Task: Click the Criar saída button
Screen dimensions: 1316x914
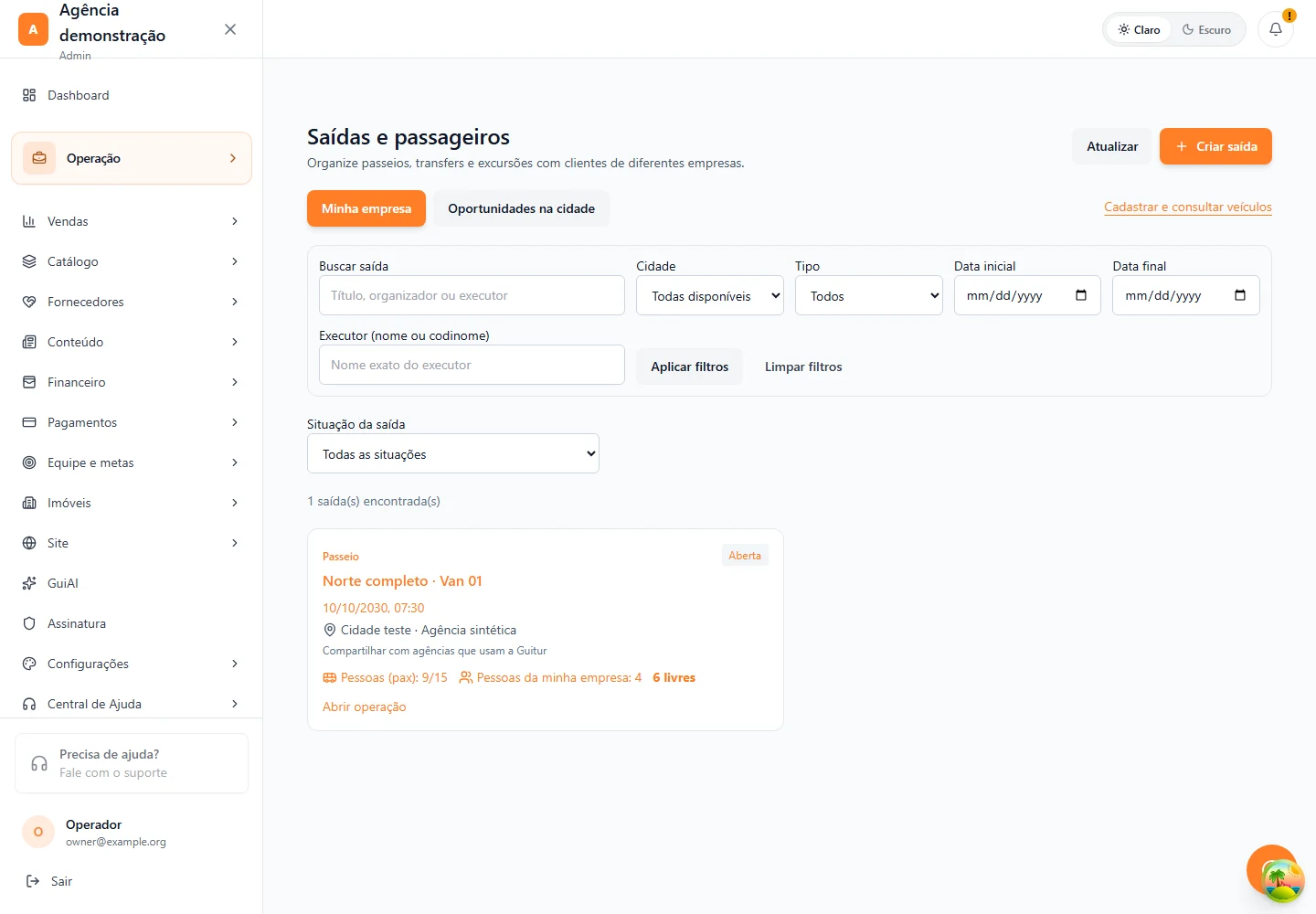Action: [x=1215, y=146]
